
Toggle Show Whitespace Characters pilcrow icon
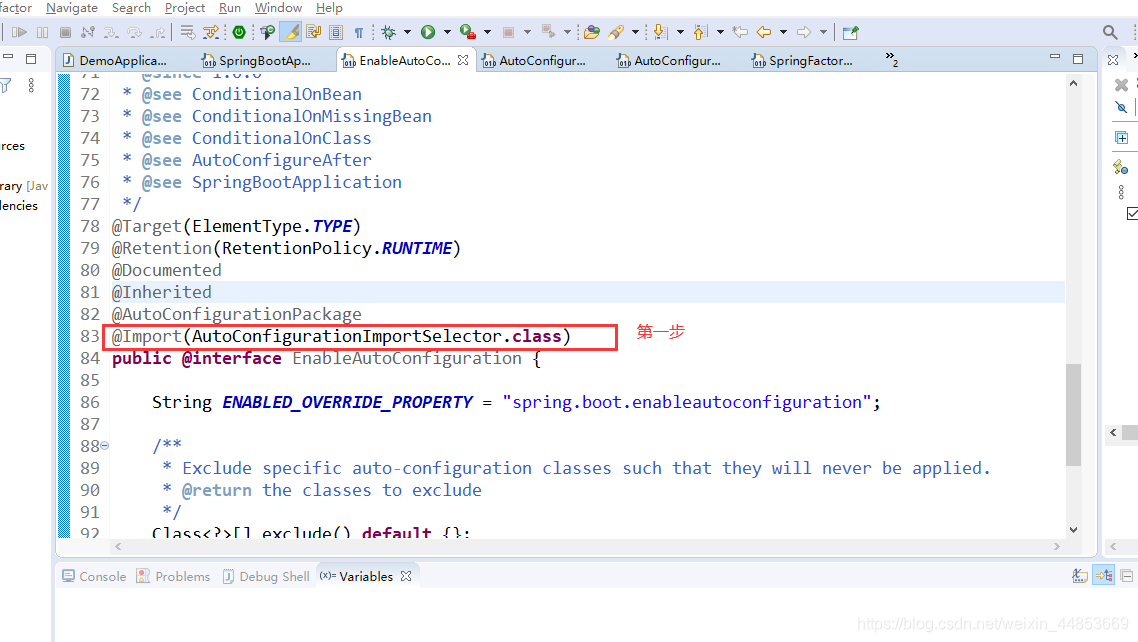[359, 32]
